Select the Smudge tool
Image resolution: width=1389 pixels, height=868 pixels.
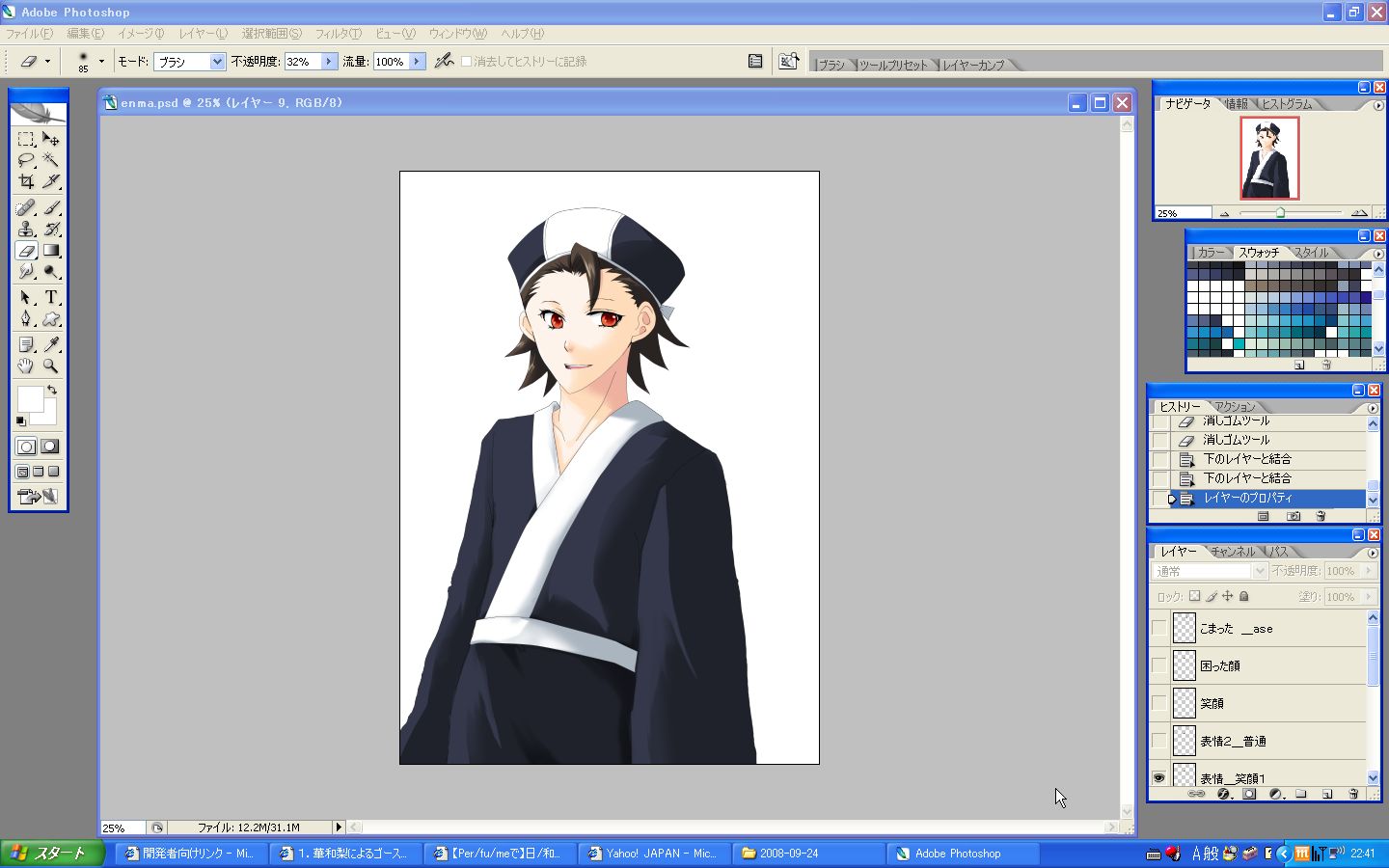point(26,272)
